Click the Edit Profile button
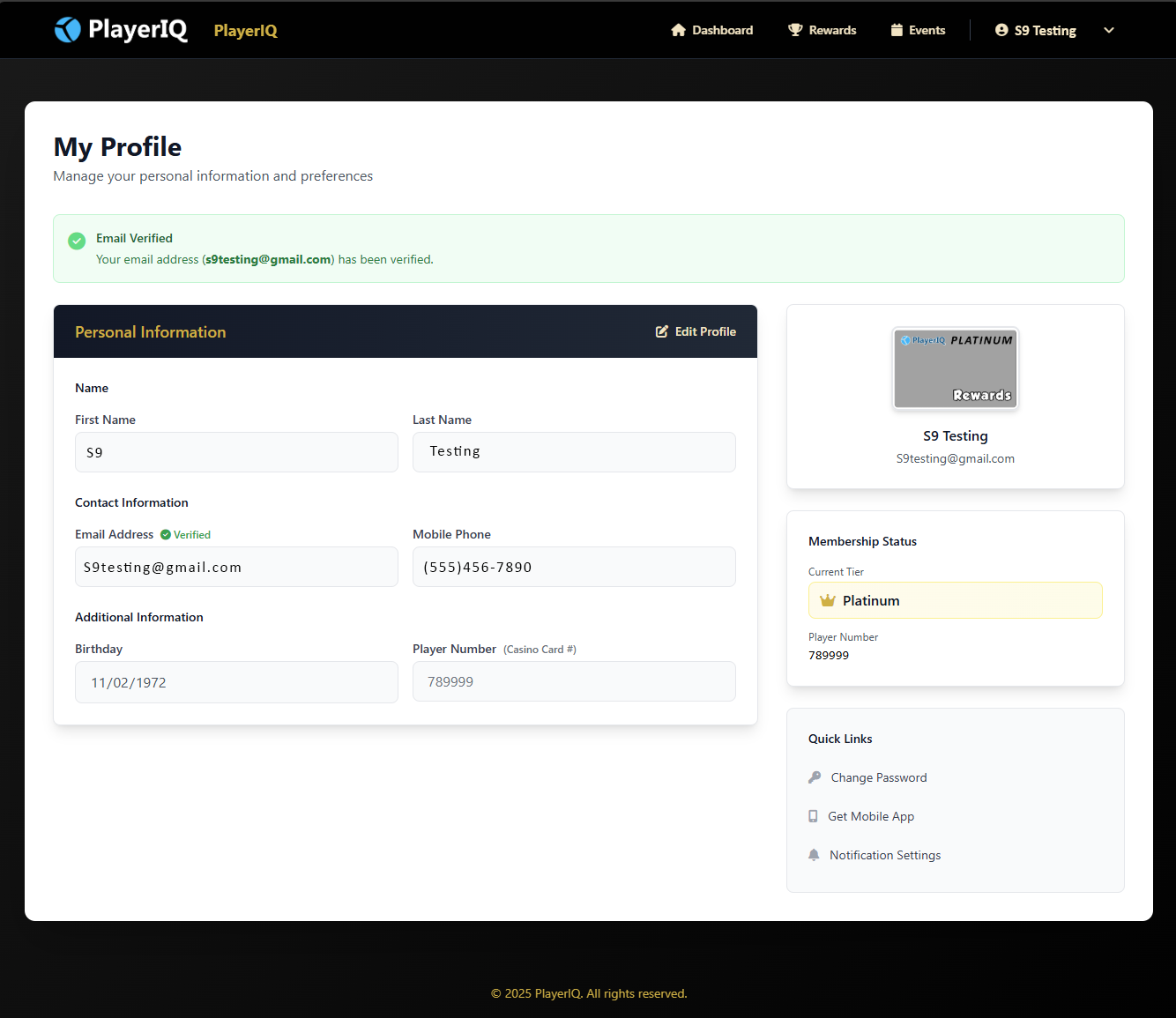This screenshot has height=1018, width=1176. (696, 331)
